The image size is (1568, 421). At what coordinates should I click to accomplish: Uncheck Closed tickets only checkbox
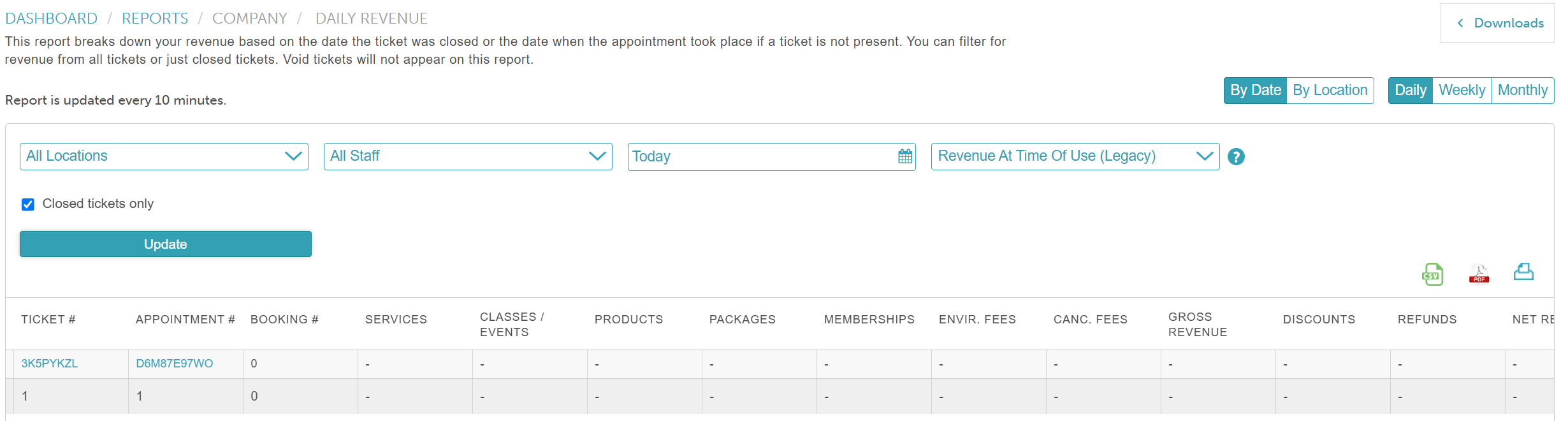(x=28, y=205)
